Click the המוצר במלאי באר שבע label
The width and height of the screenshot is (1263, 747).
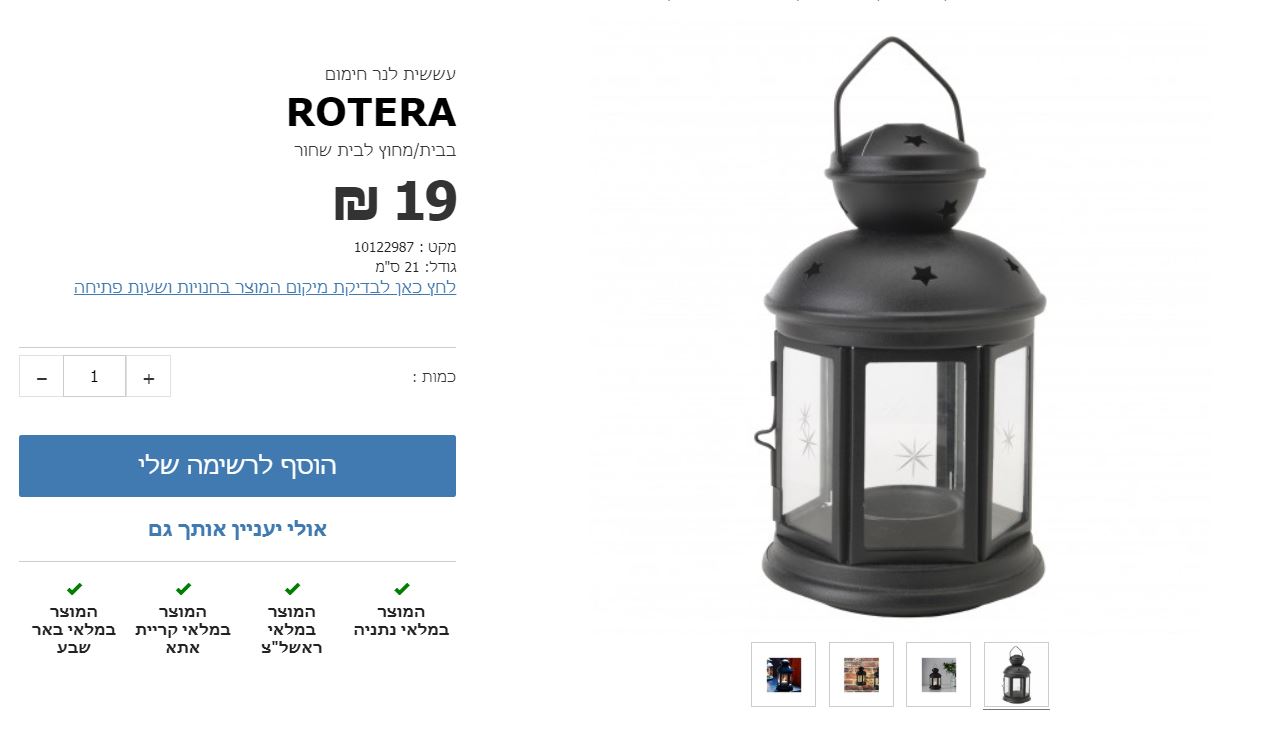(74, 630)
